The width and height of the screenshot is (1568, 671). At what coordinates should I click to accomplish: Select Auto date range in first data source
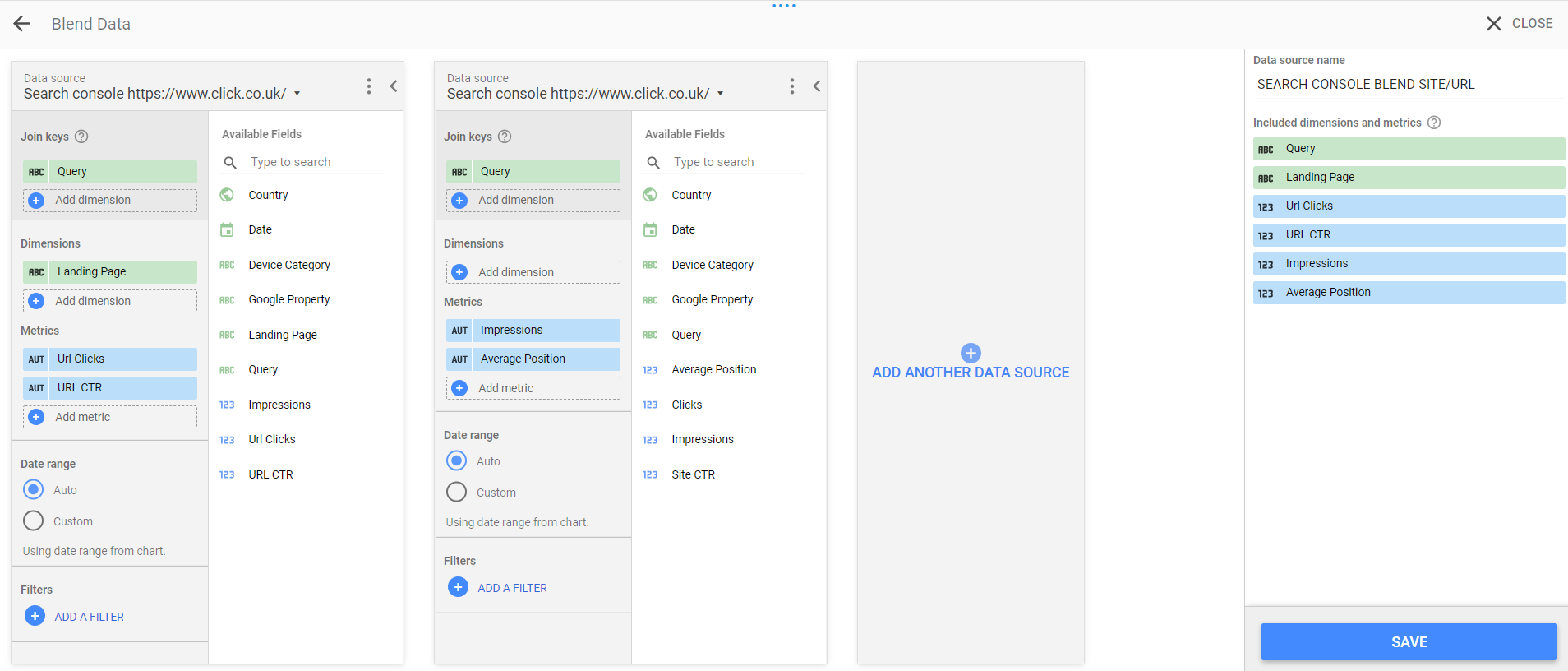click(x=34, y=490)
